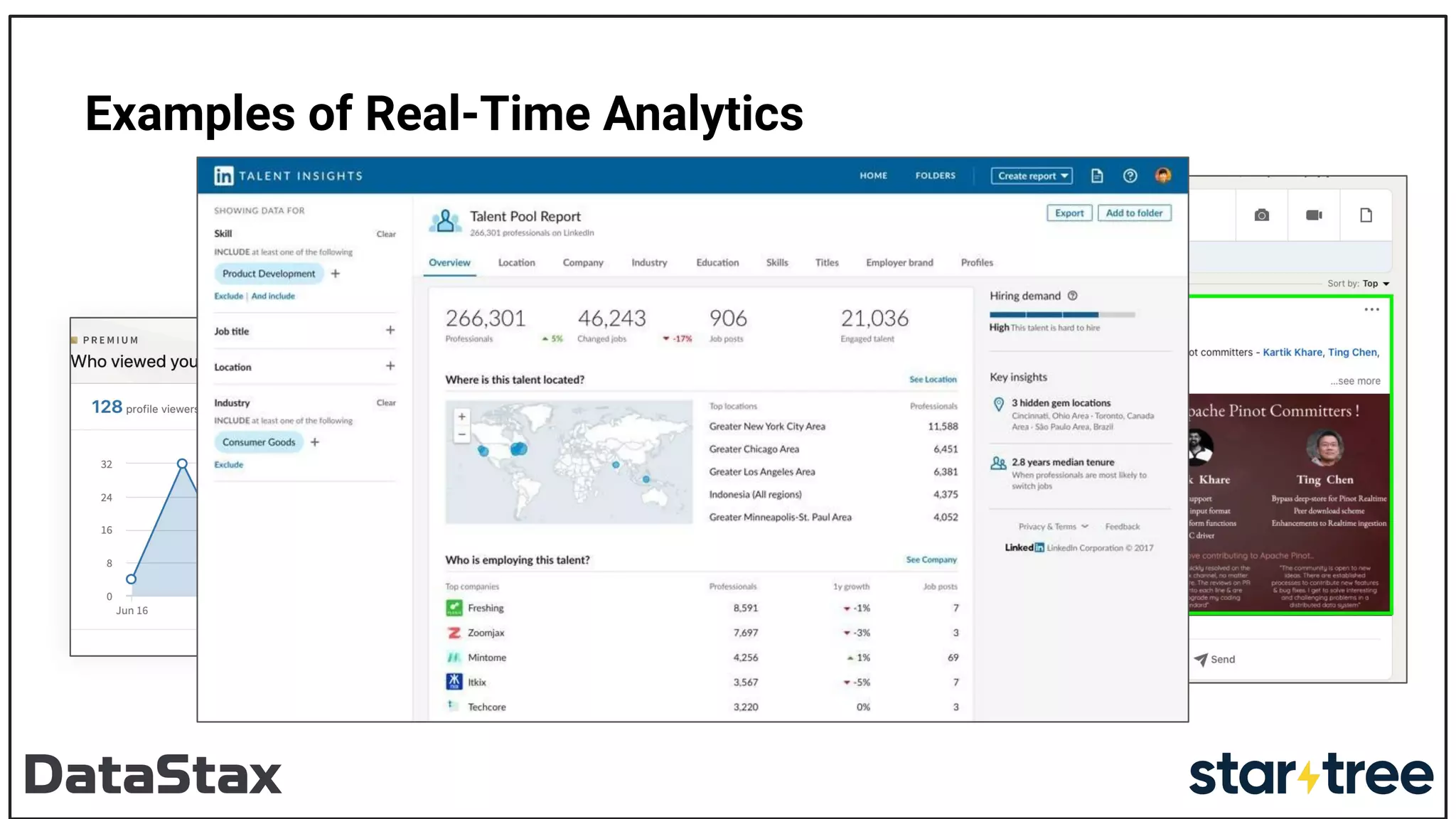Viewport: 1456px width, 819px height.
Task: Click the world map of talent locations
Action: 569,462
